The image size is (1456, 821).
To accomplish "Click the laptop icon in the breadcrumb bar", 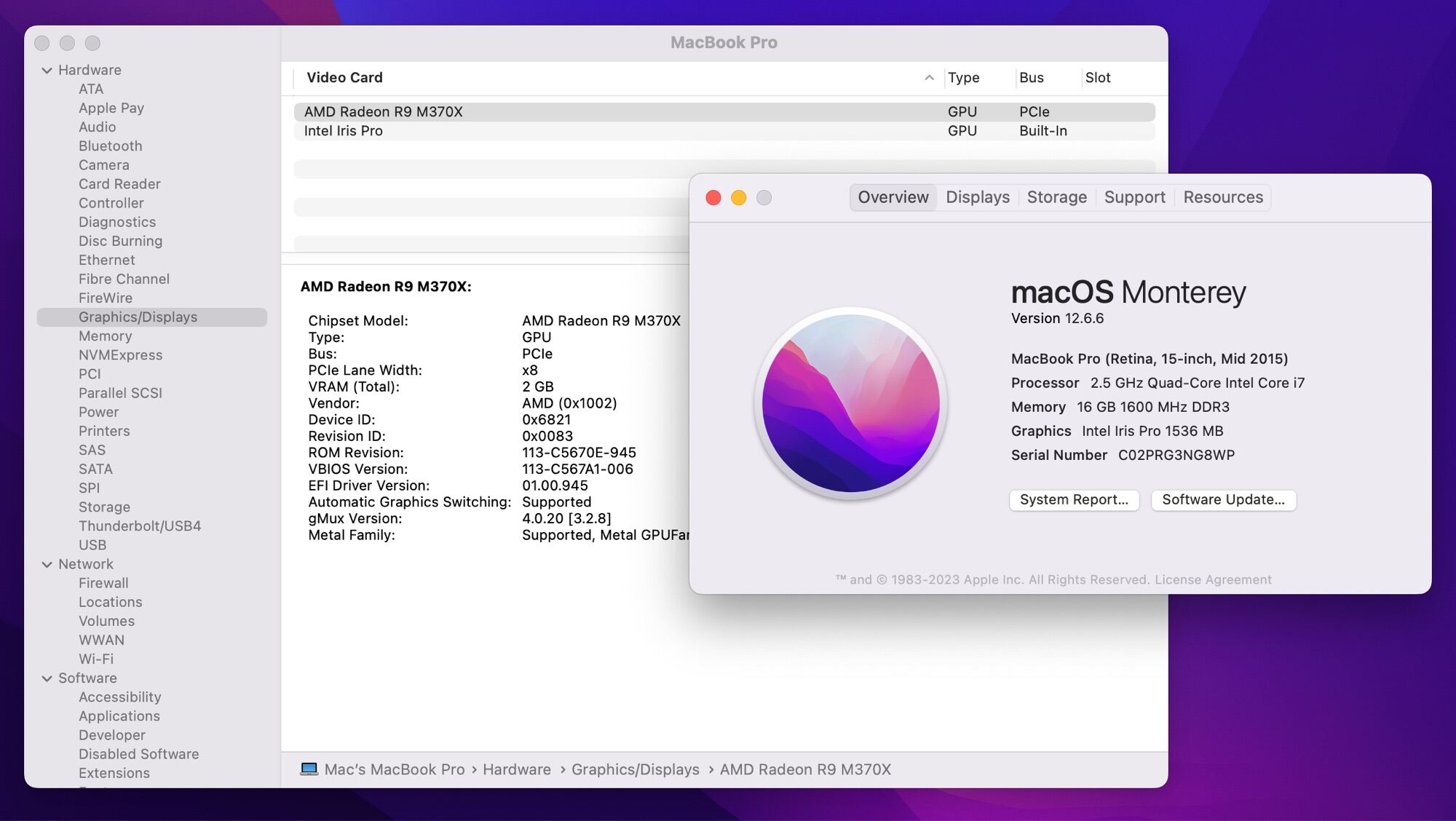I will point(310,769).
